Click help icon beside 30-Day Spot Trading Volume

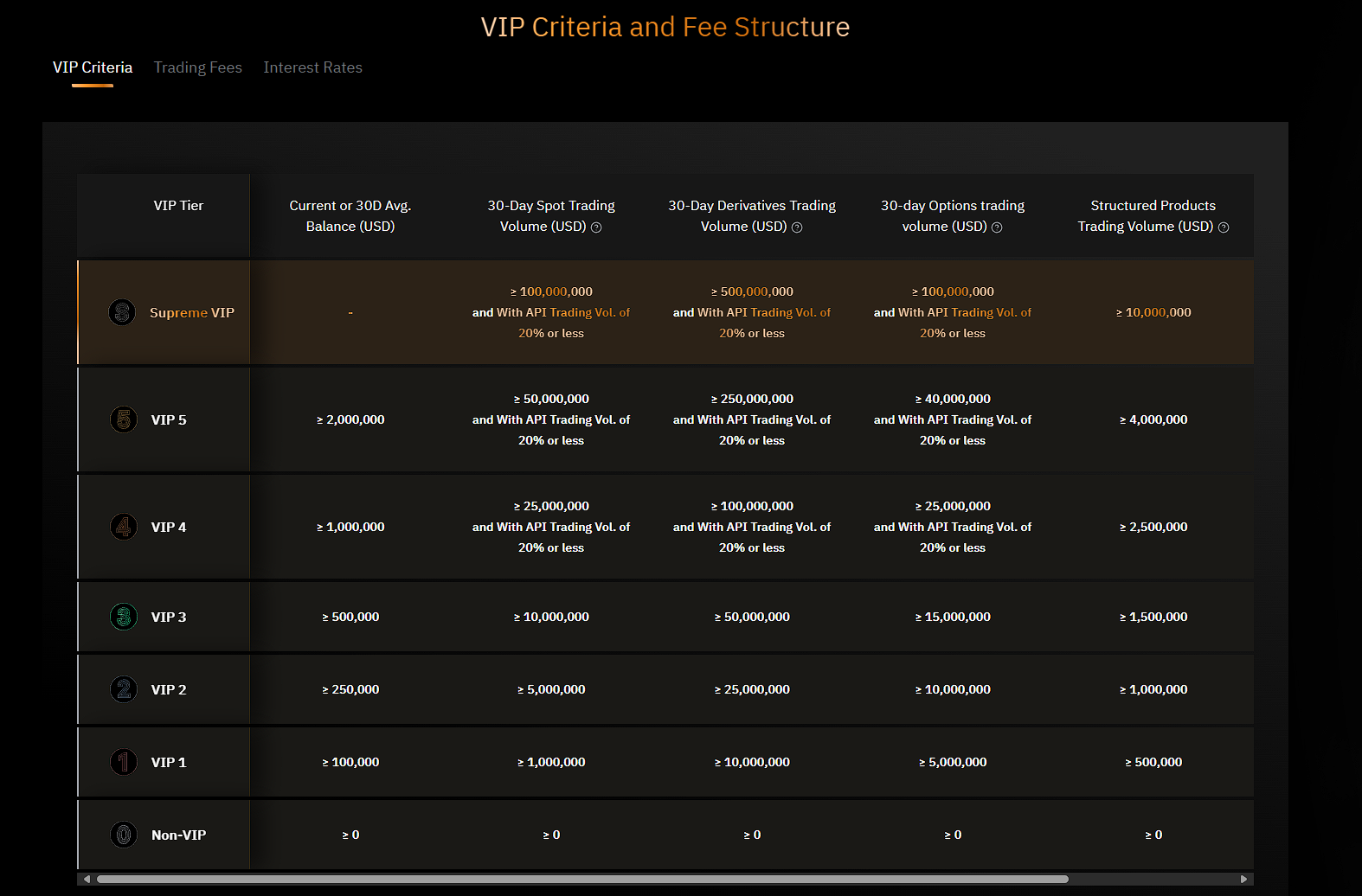click(x=596, y=227)
